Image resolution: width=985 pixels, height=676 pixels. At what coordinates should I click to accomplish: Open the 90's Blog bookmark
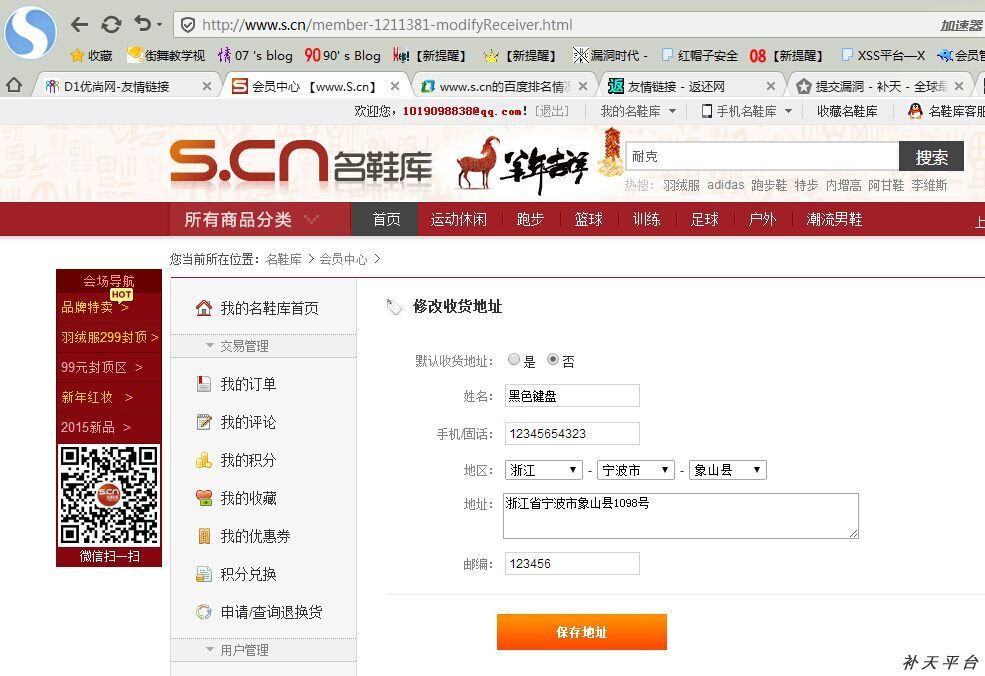coord(342,55)
